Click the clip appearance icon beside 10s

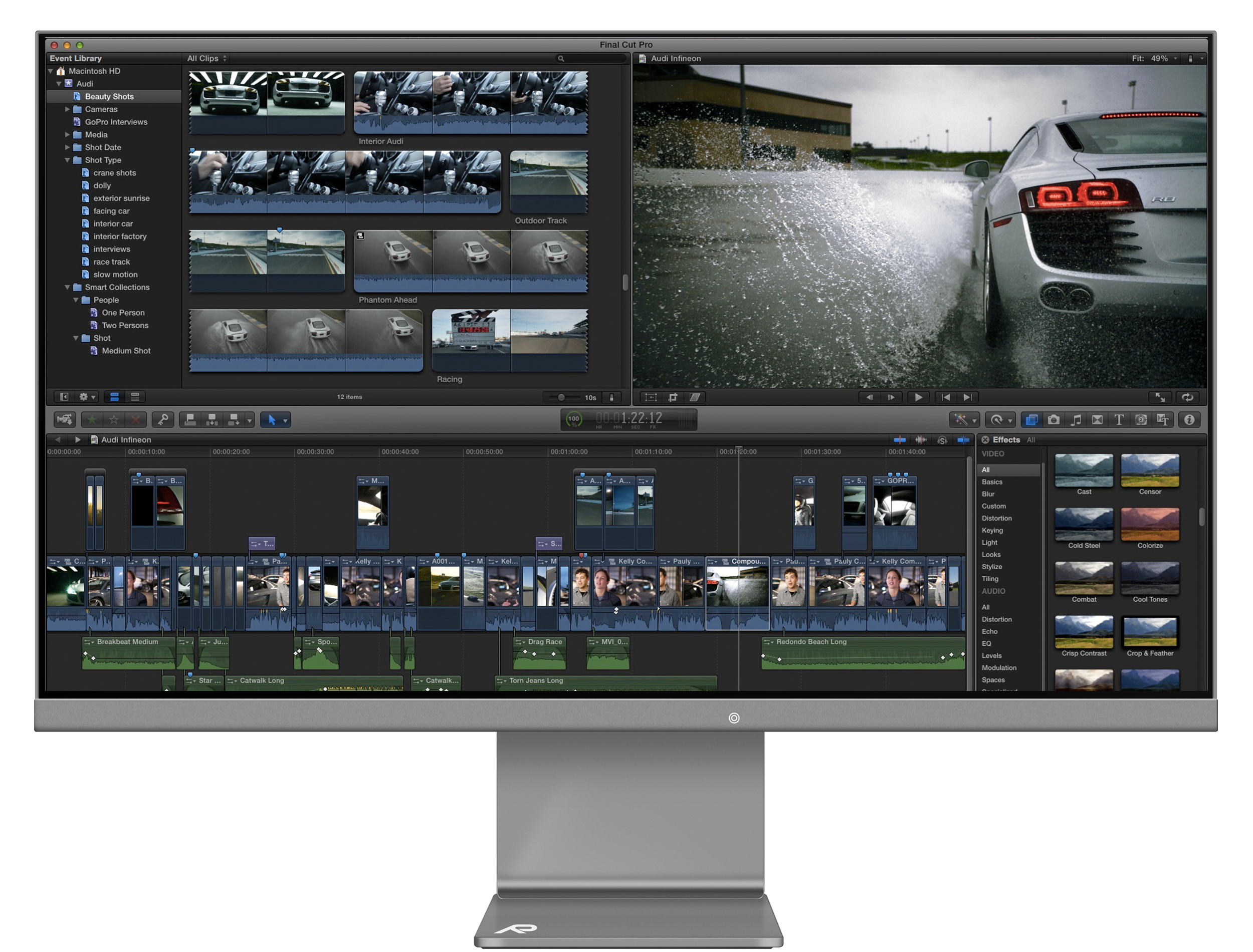click(611, 397)
